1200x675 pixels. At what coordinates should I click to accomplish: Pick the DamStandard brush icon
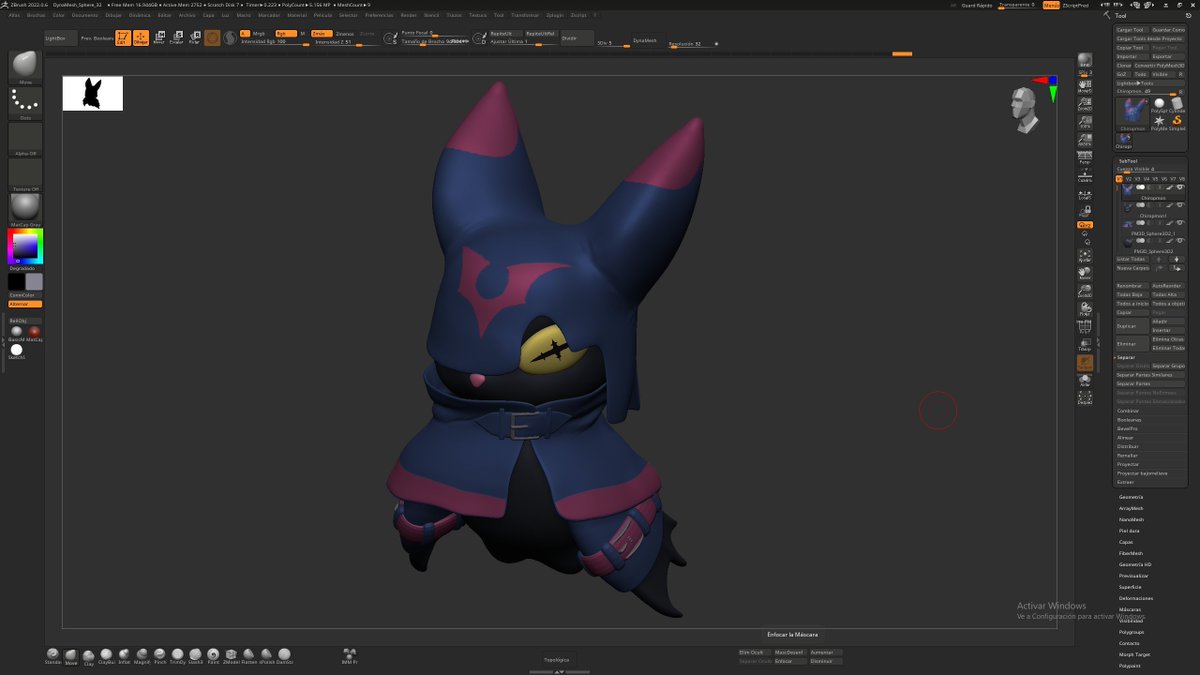(x=285, y=655)
